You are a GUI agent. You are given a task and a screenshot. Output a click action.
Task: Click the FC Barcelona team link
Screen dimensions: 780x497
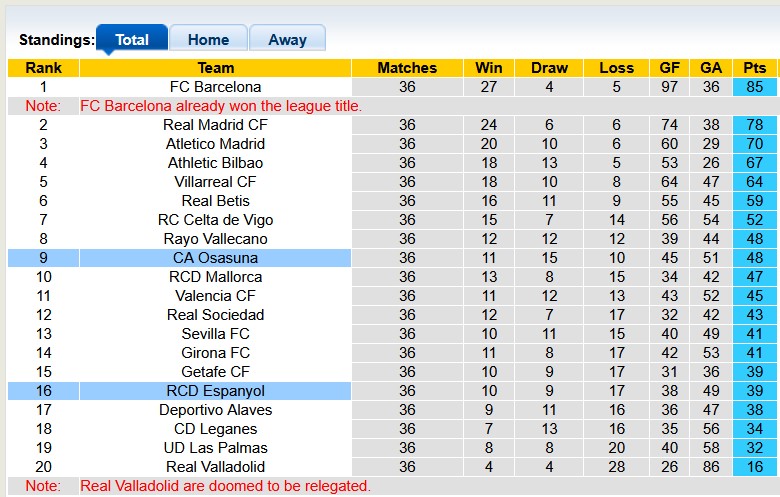pyautogui.click(x=215, y=87)
